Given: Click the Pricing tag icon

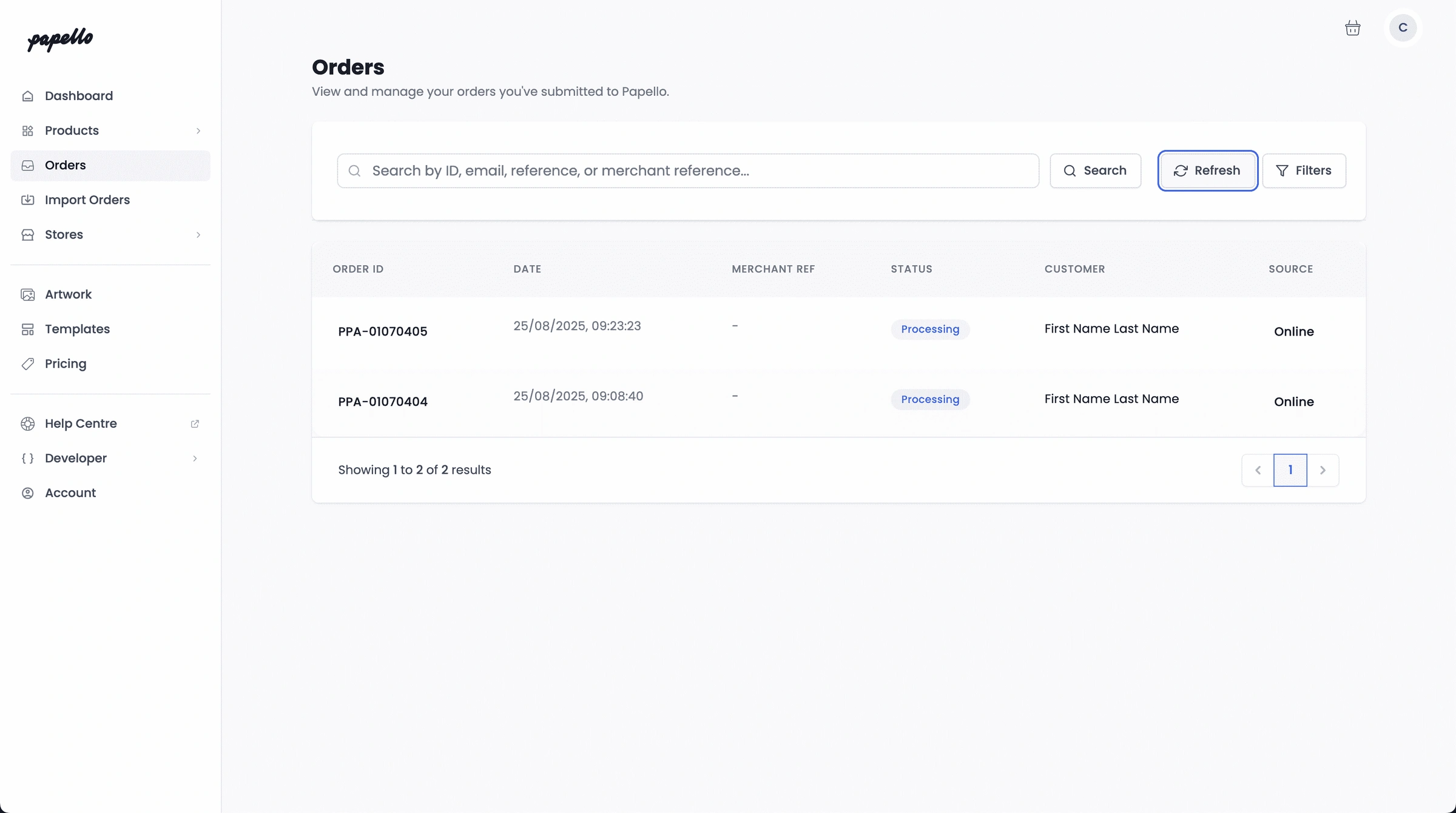Looking at the screenshot, I should click(28, 363).
